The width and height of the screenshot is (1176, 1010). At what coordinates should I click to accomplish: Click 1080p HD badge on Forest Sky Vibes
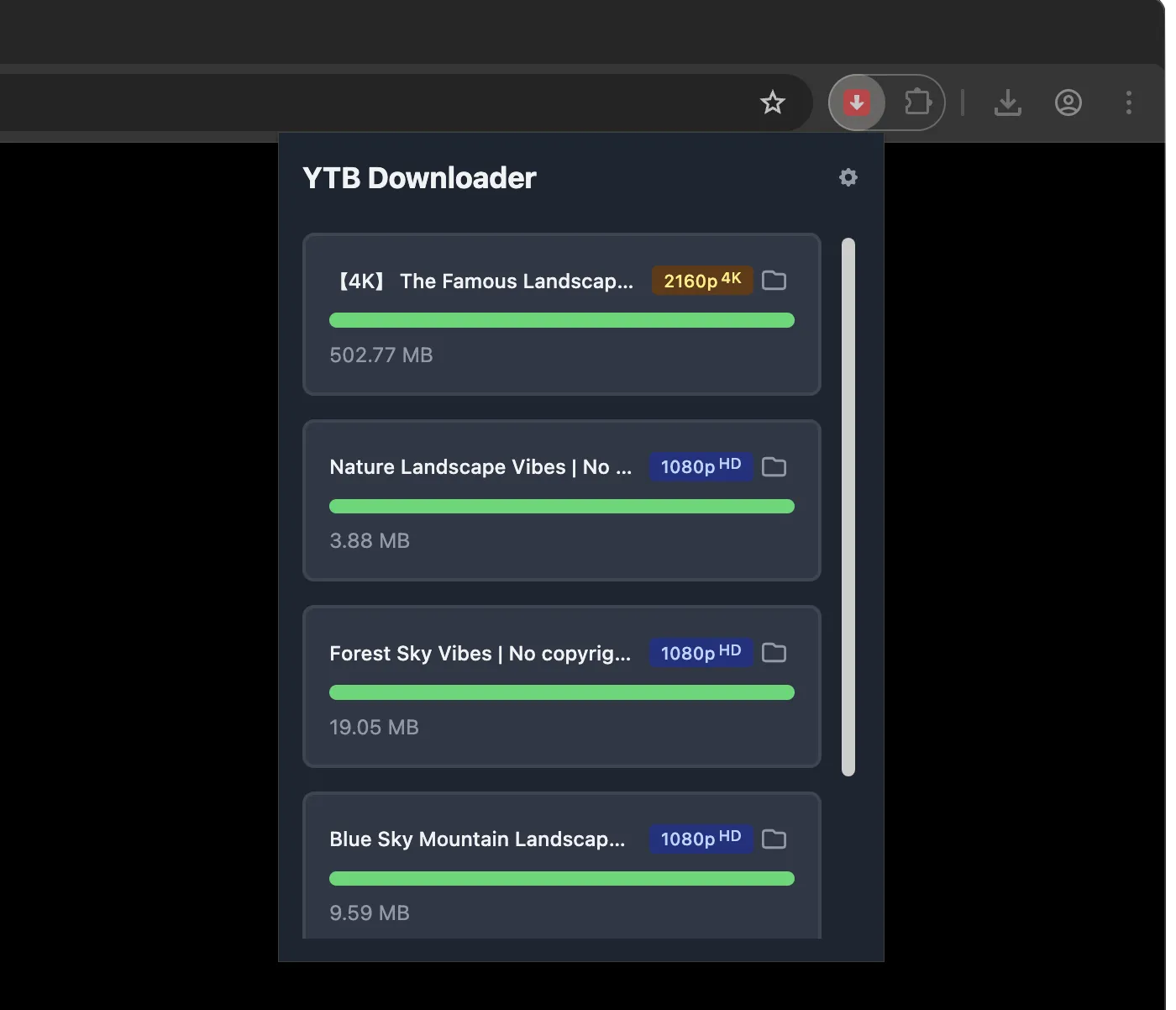point(701,653)
